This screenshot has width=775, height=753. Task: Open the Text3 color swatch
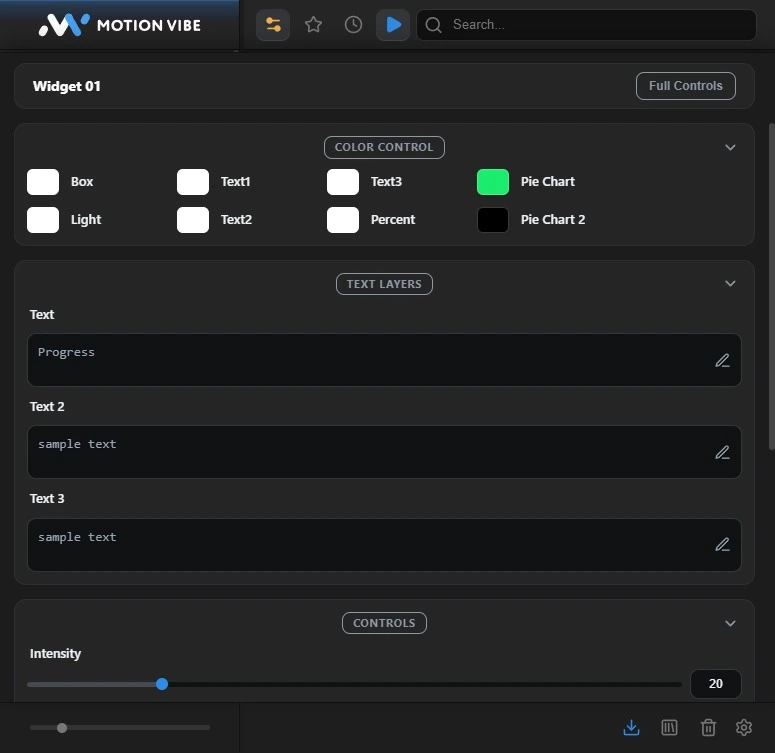pos(343,182)
